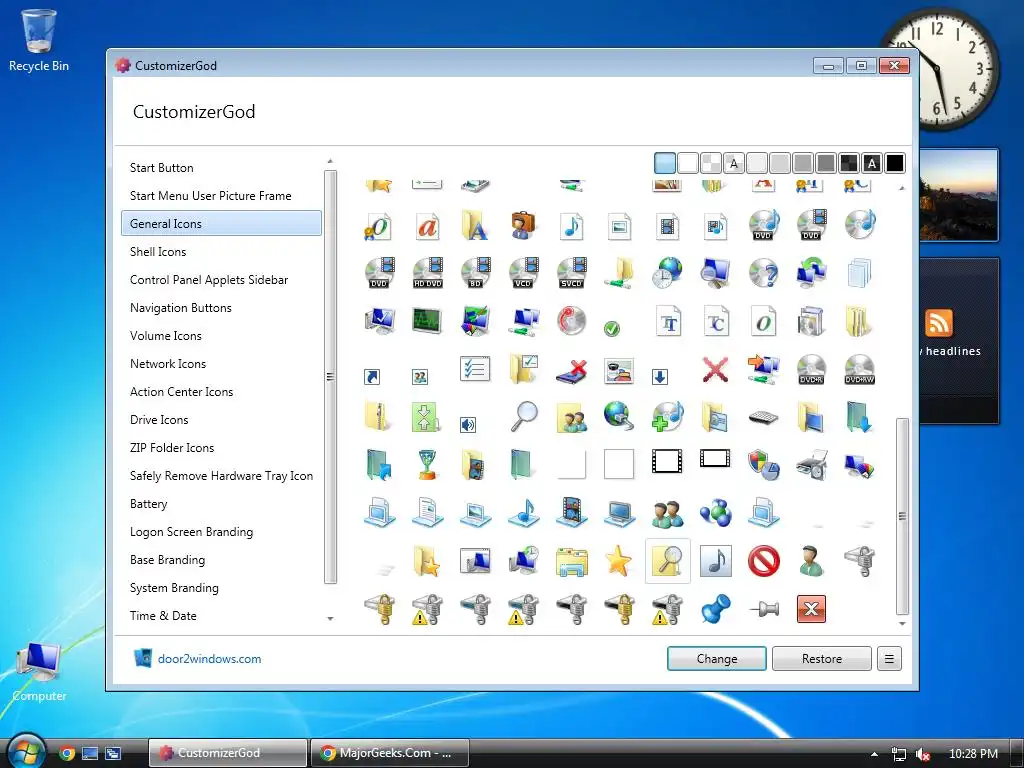Click the Restore button

tap(822, 659)
